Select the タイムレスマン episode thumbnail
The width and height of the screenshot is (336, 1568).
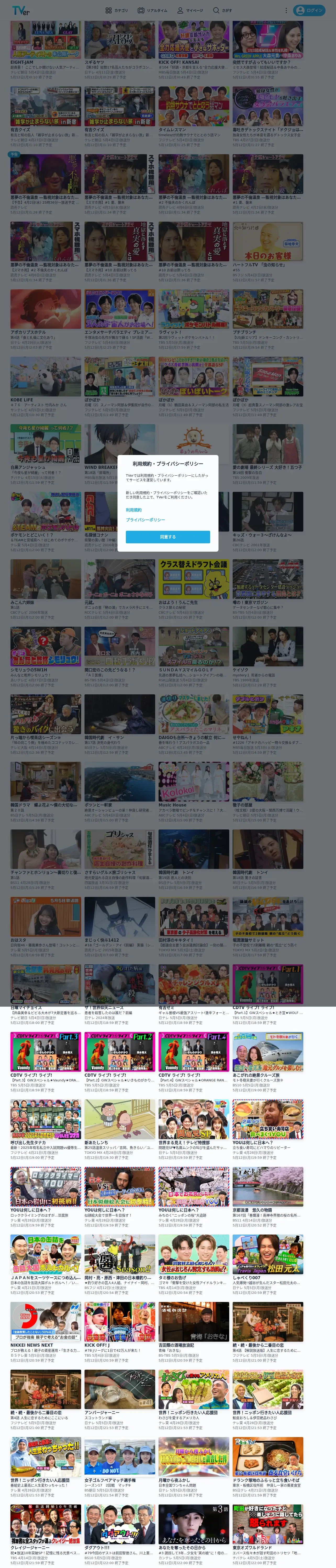(194, 107)
